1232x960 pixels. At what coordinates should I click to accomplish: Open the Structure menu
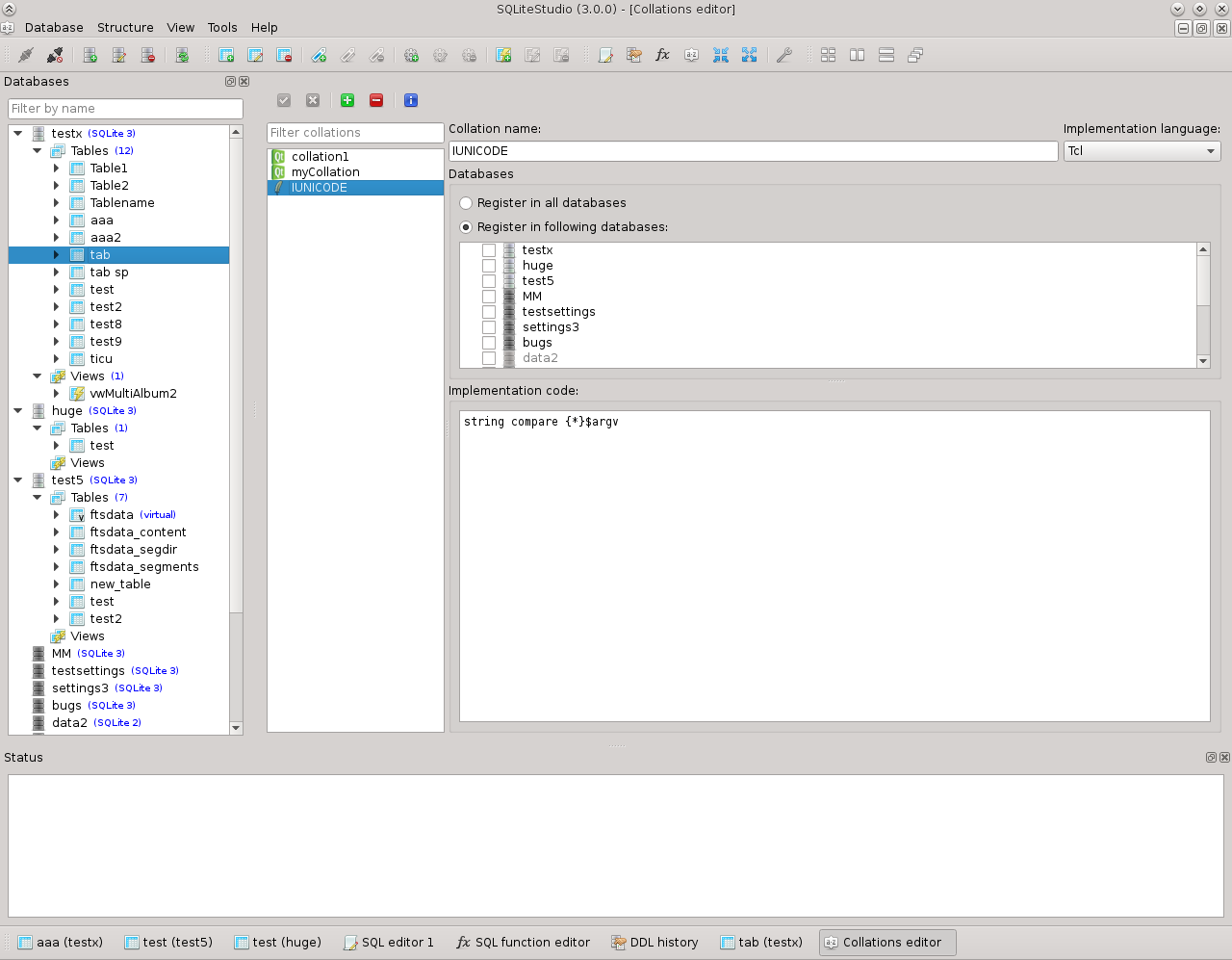[x=125, y=28]
